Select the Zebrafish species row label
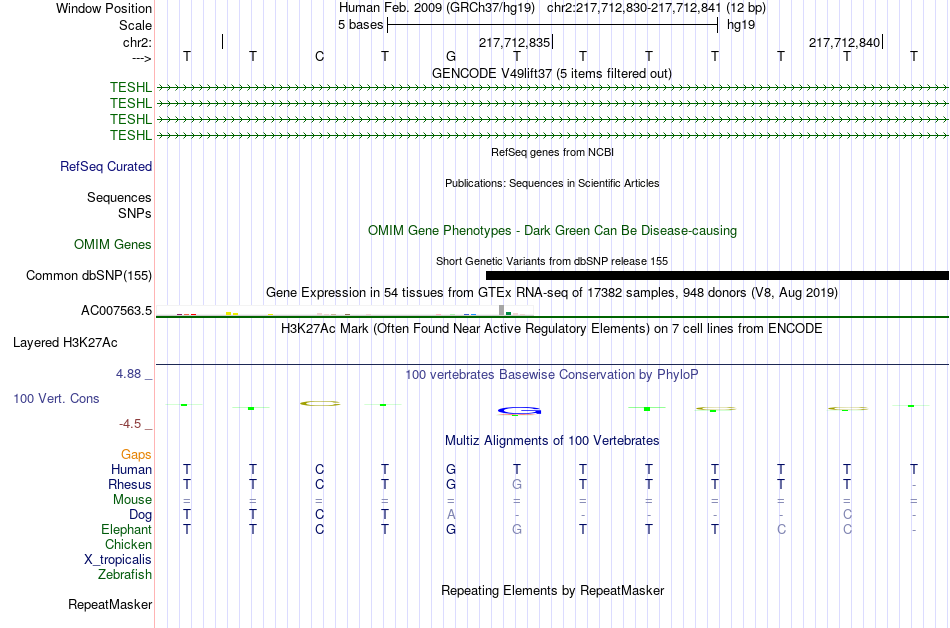 click(x=125, y=574)
